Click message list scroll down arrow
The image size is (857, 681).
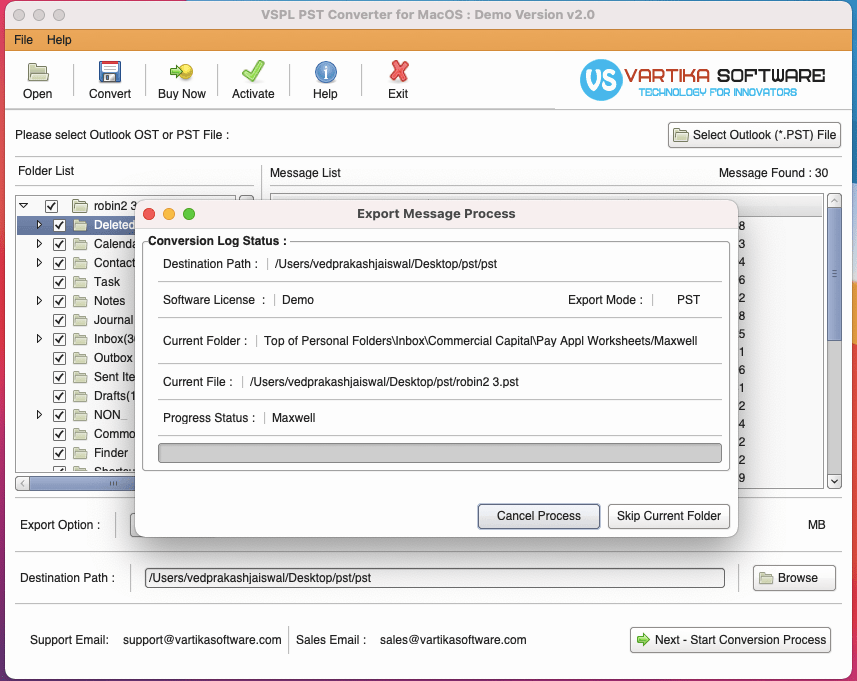coord(834,482)
